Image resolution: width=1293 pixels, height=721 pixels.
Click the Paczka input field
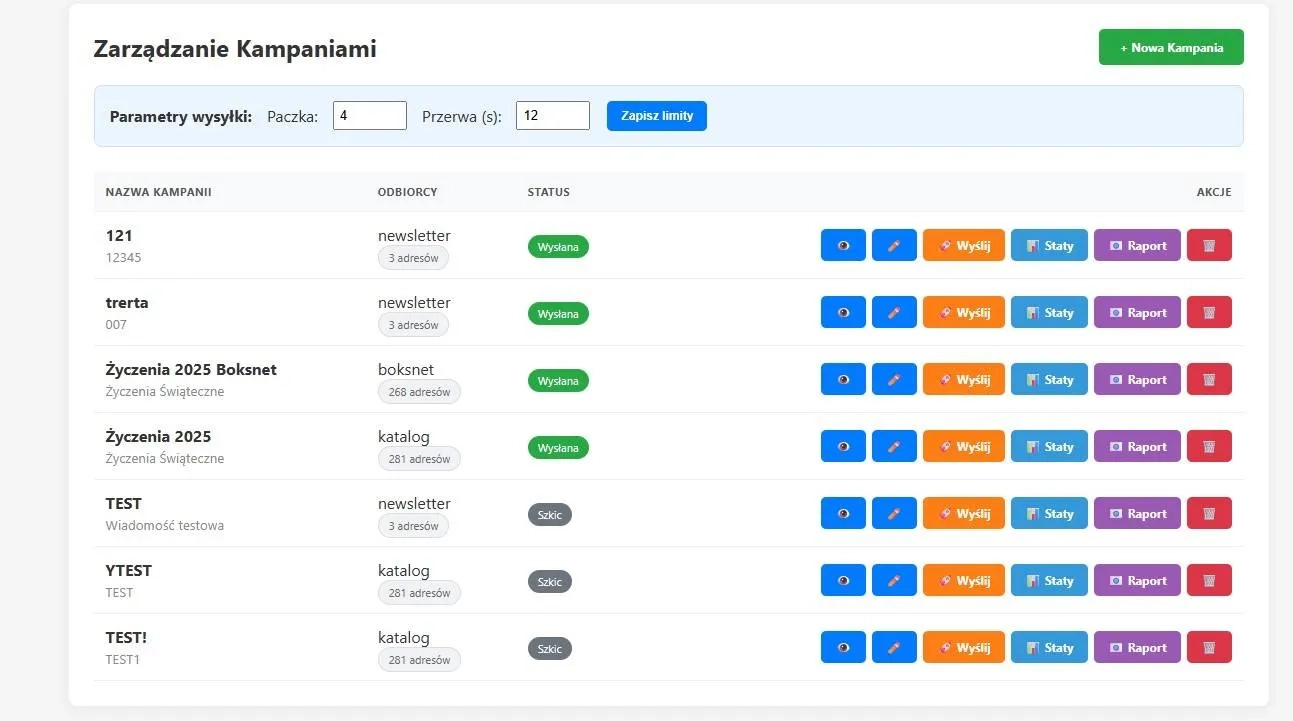click(x=369, y=116)
